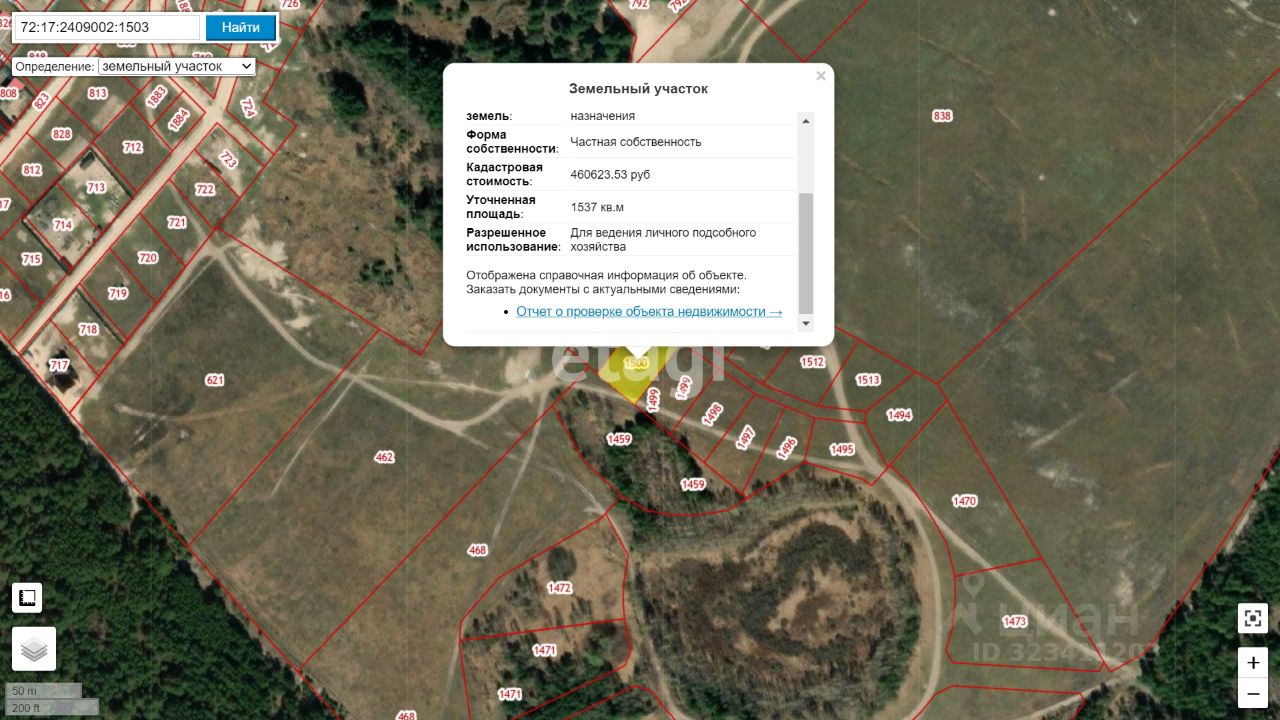Click the 50 m scale bar
The width and height of the screenshot is (1280, 720).
(x=44, y=691)
